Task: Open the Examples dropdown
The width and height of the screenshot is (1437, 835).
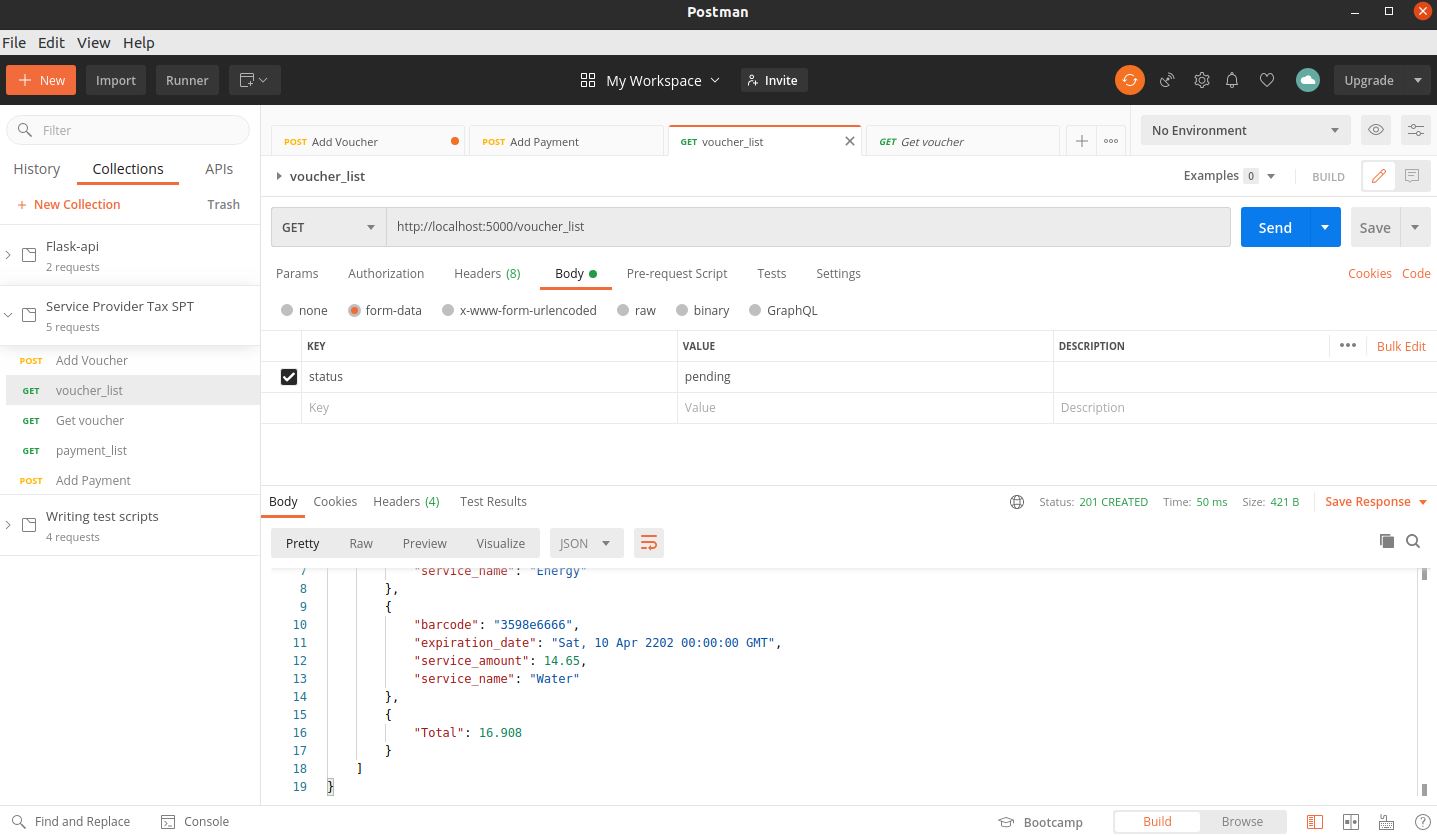Action: (1229, 176)
